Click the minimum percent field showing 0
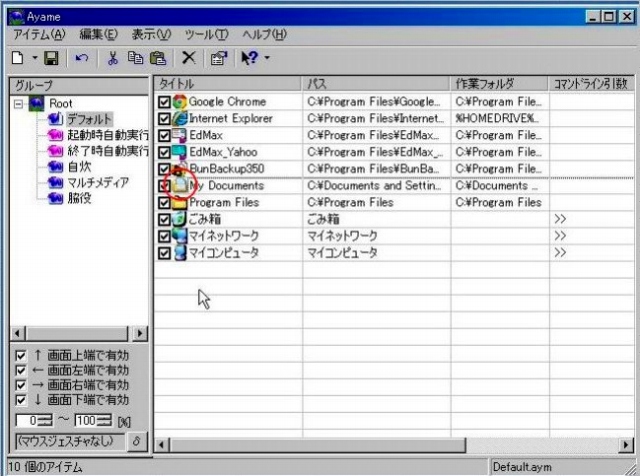The width and height of the screenshot is (640, 476). tap(27, 420)
